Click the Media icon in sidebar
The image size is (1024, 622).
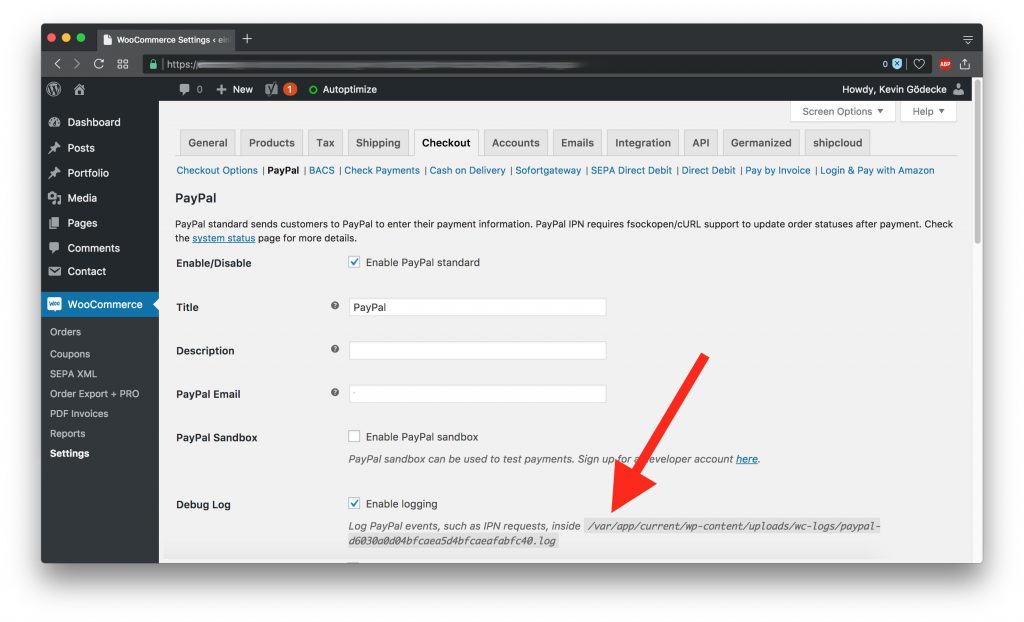tap(55, 198)
